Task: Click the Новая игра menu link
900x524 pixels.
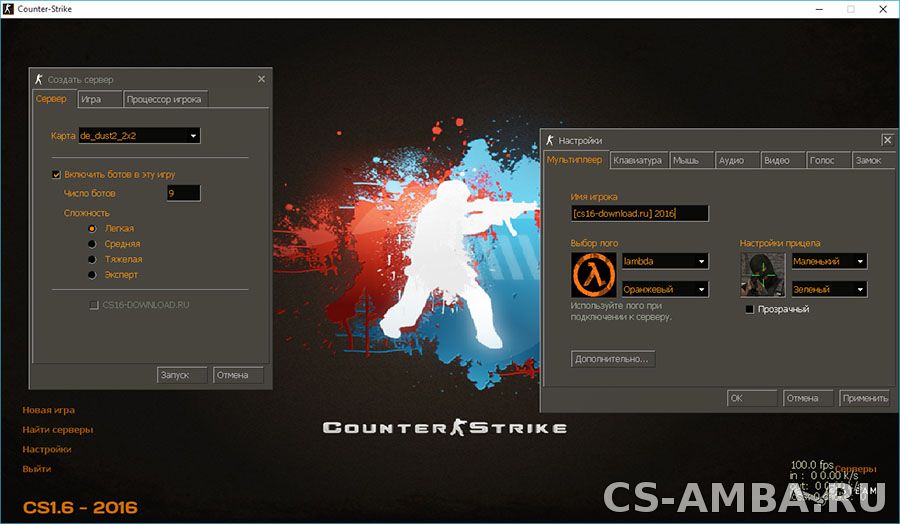Action: pos(49,410)
